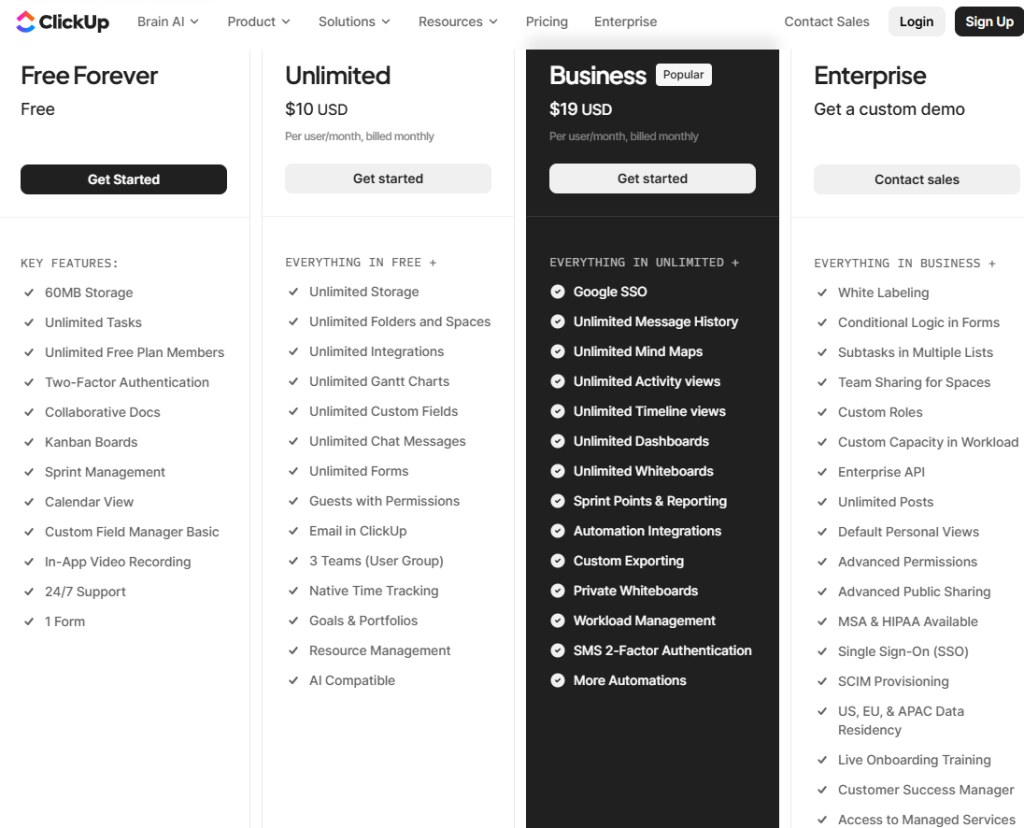Image resolution: width=1024 pixels, height=828 pixels.
Task: Click checkmark icon next to 60MB Storage
Action: tap(29, 293)
